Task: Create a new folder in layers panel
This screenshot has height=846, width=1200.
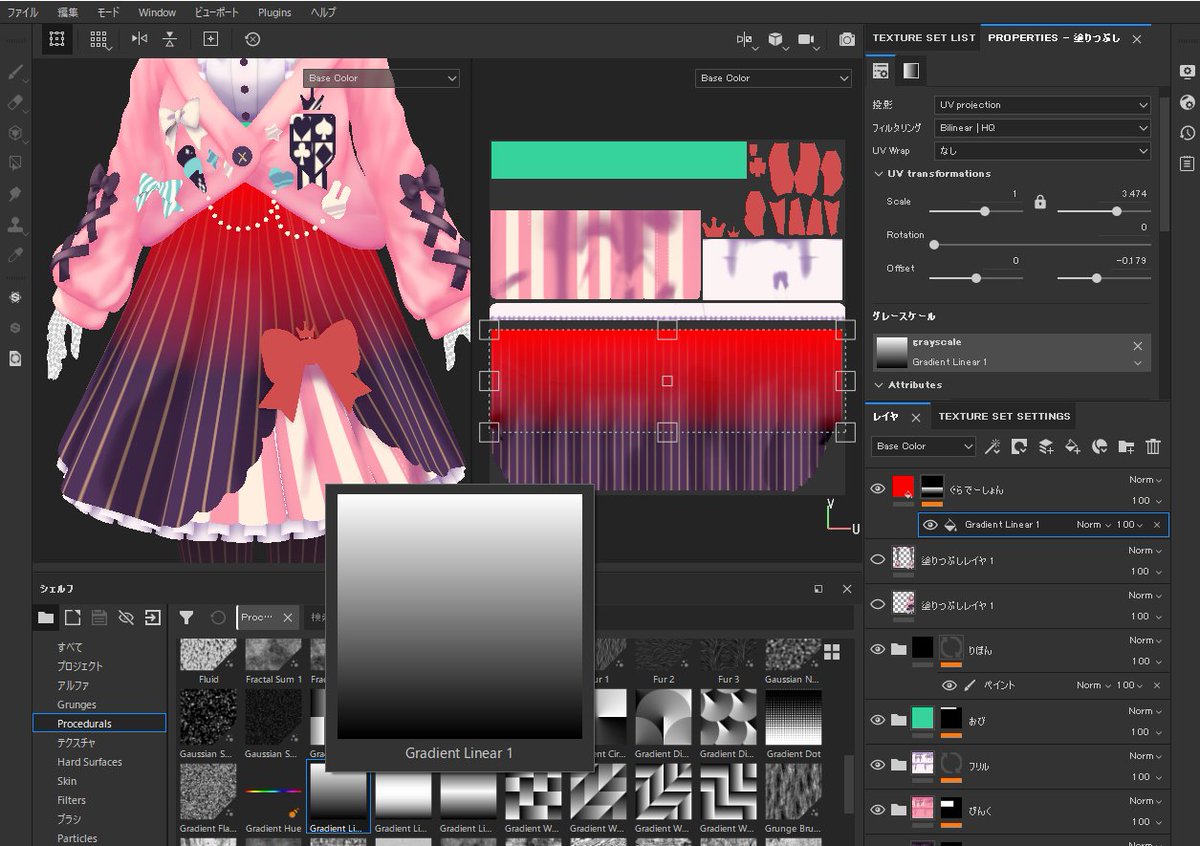Action: pyautogui.click(x=1126, y=446)
